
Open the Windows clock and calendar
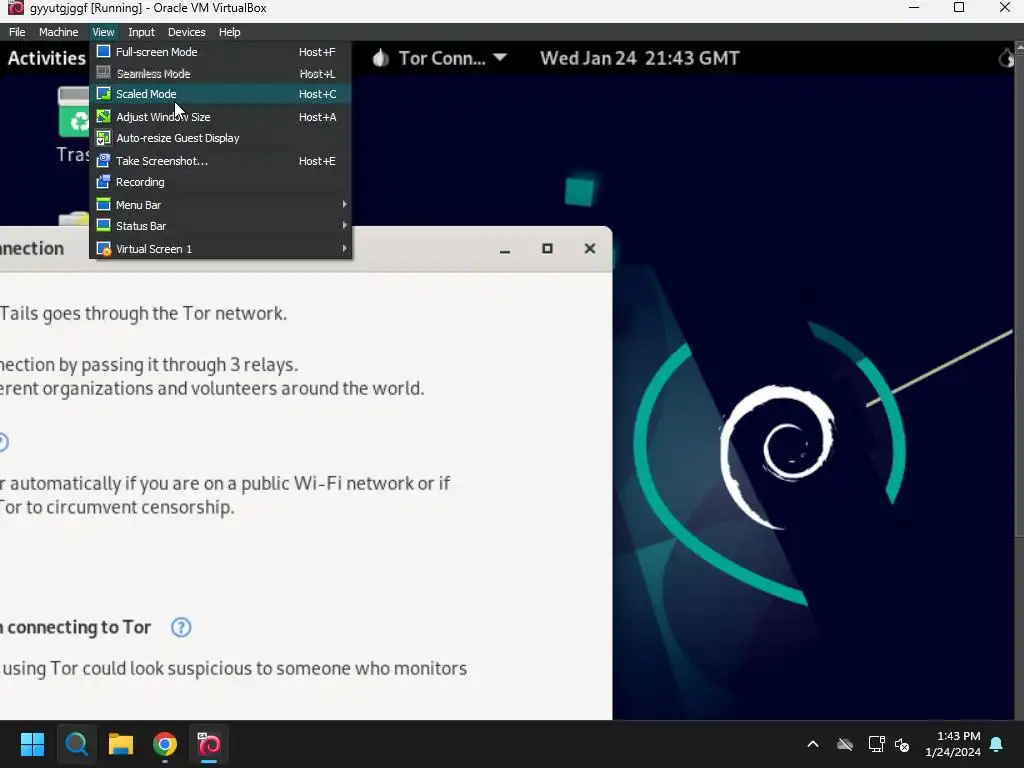click(x=953, y=744)
